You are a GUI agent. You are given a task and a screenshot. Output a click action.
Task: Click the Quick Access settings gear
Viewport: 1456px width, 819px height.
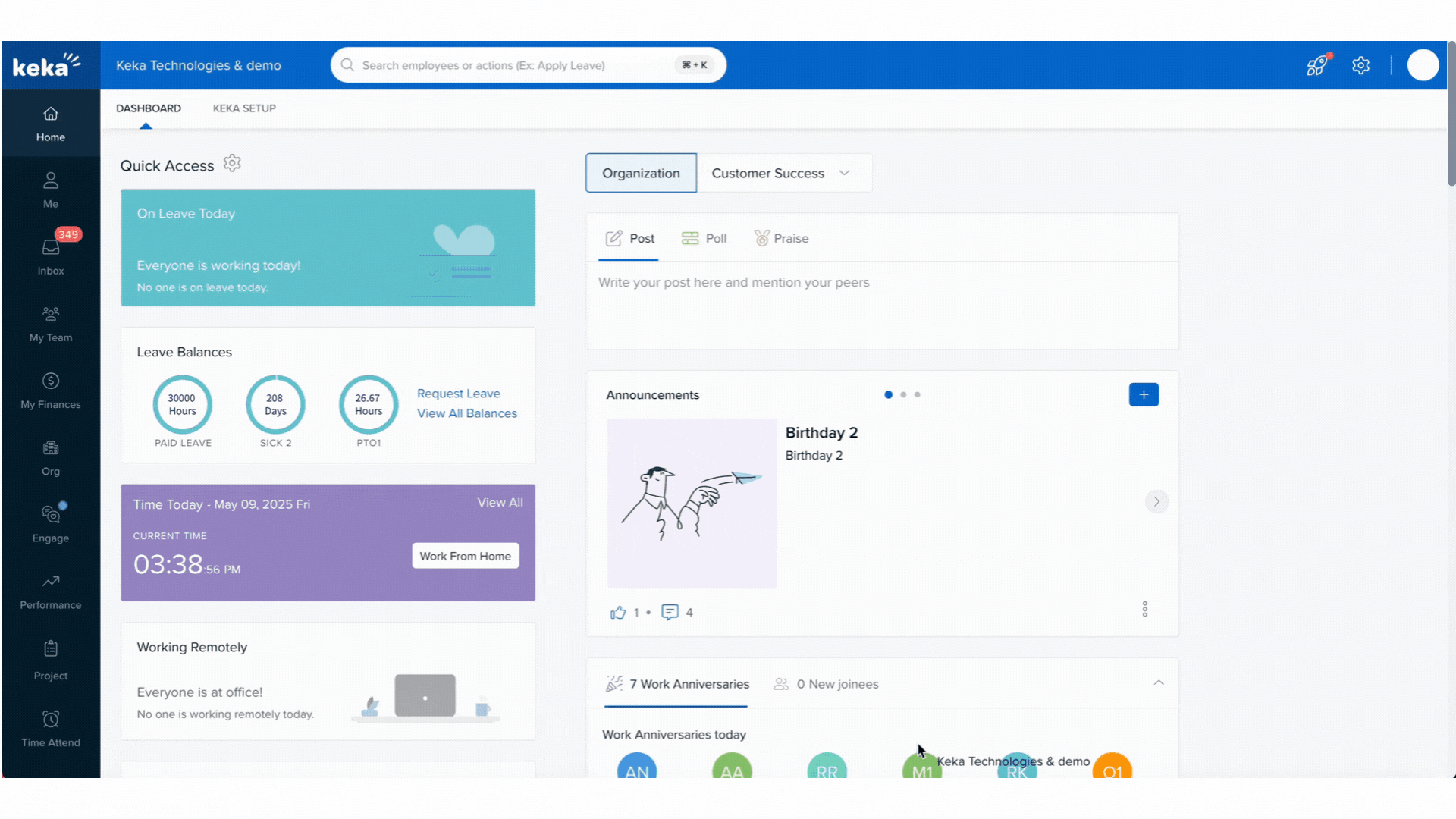[x=232, y=164]
